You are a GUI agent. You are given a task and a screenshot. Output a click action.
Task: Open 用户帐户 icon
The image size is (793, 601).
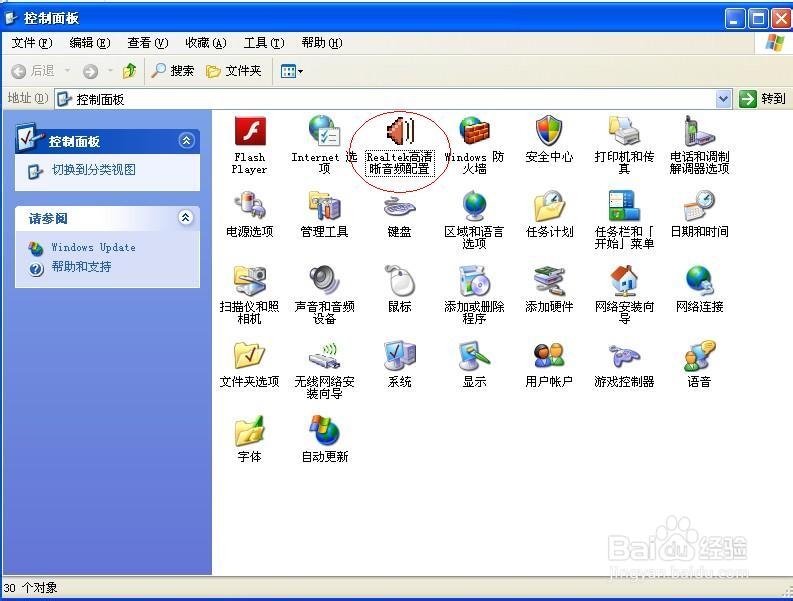click(549, 355)
